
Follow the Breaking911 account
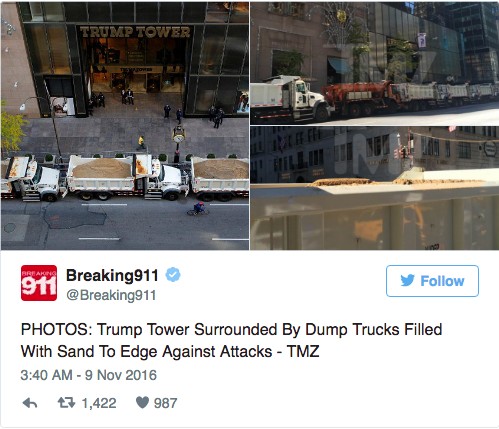tap(432, 281)
